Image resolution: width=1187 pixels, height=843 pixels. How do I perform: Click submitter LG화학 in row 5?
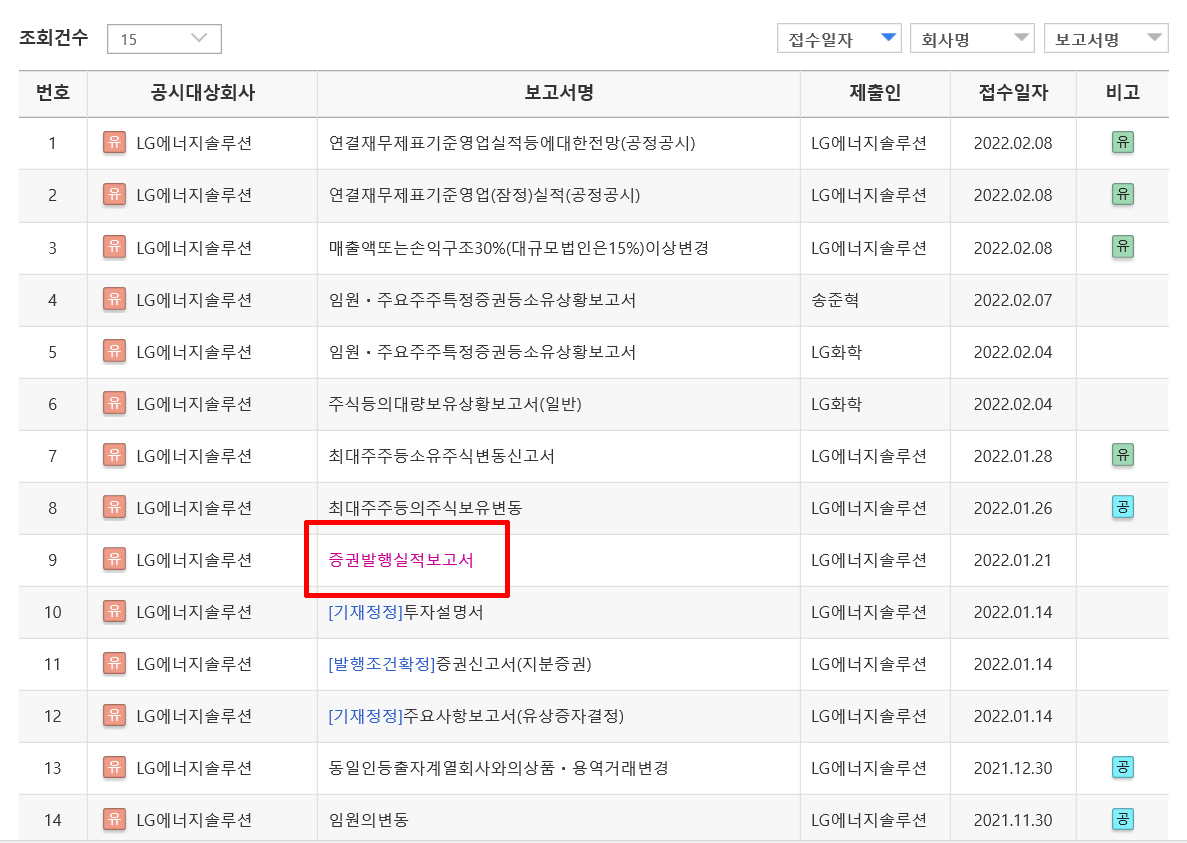point(837,352)
